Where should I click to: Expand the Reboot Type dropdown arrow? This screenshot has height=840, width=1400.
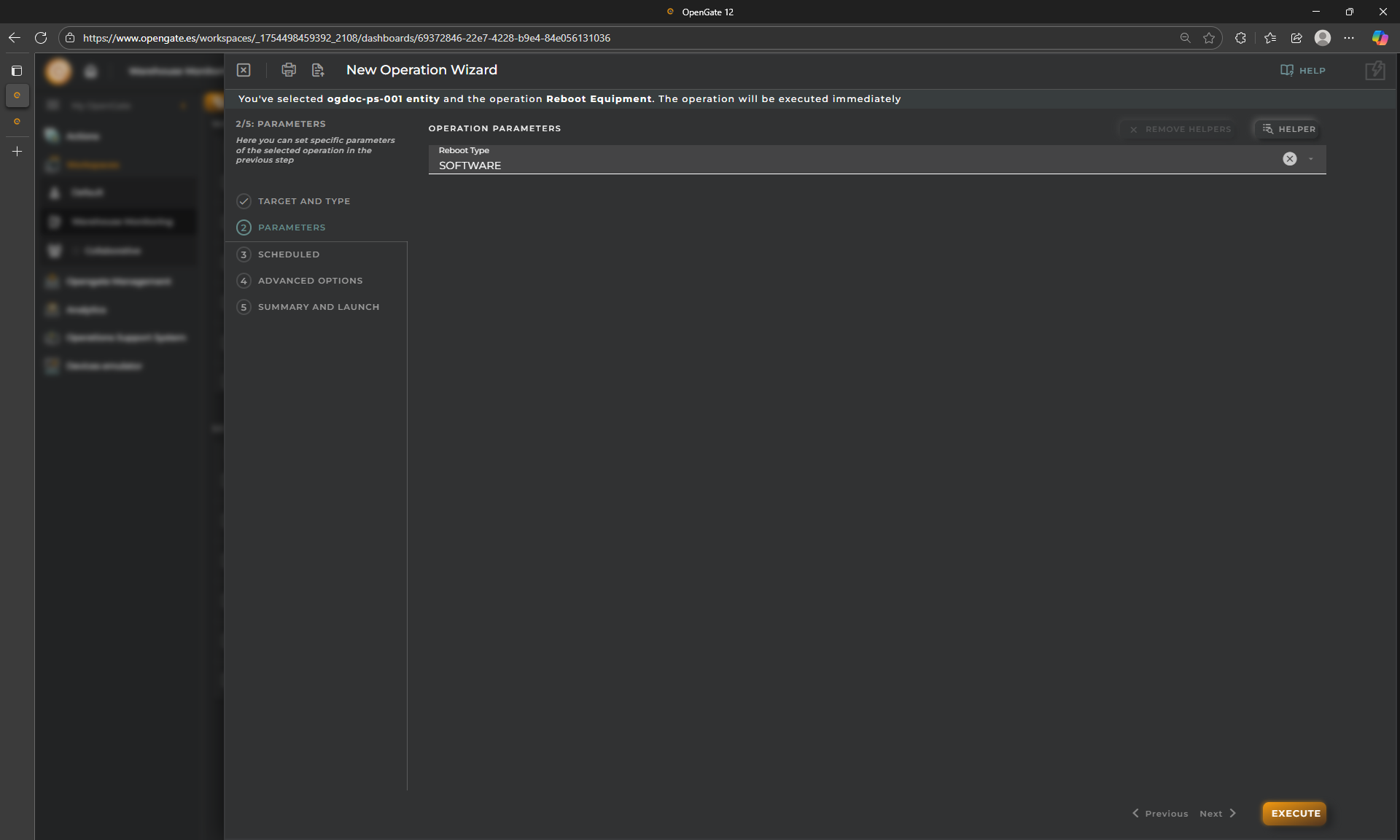(1311, 159)
